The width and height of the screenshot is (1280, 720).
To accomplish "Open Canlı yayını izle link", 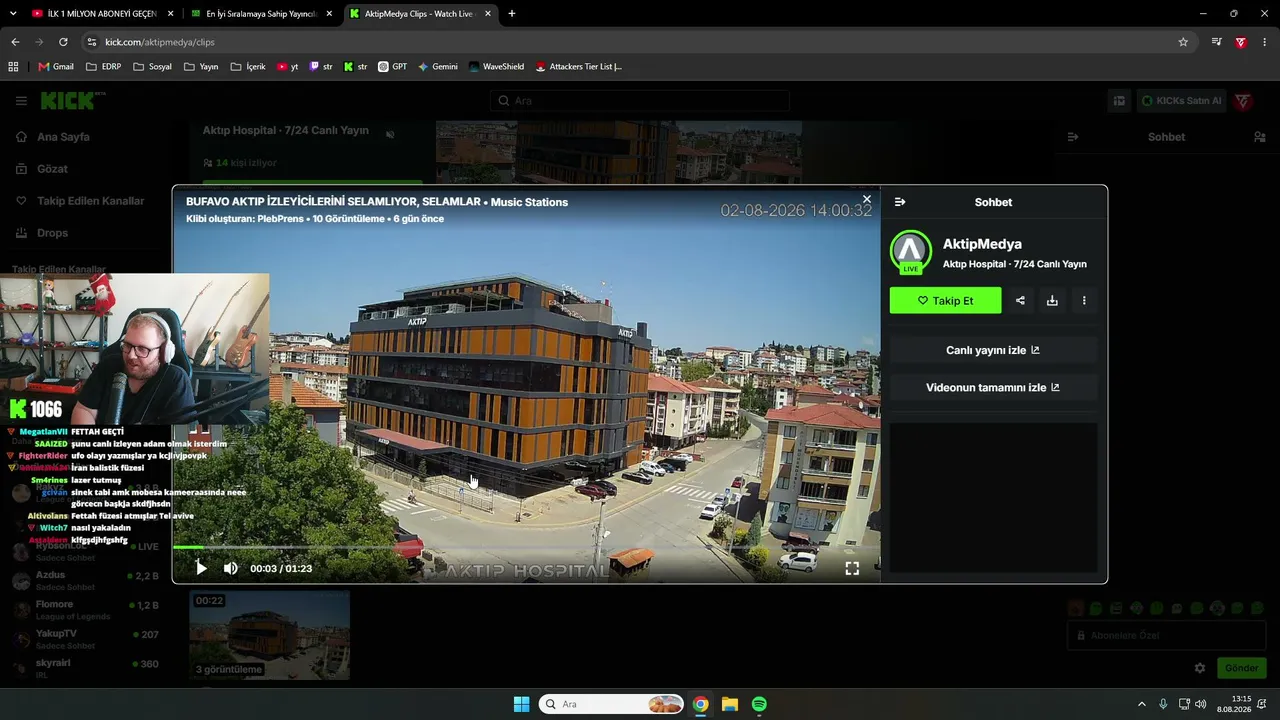I will pyautogui.click(x=993, y=350).
